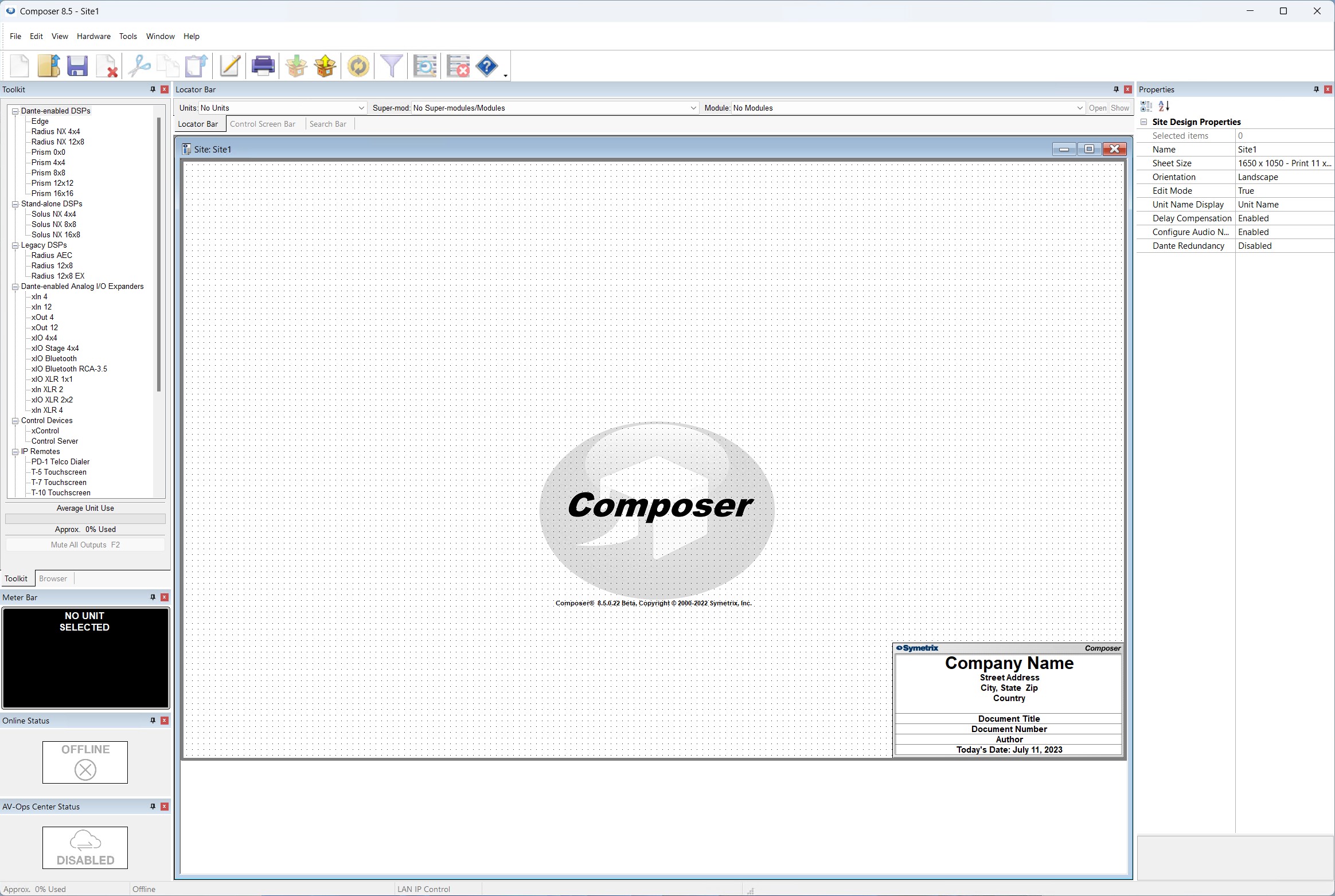Collapse the Site Design Properties section
Image resolution: width=1335 pixels, height=896 pixels.
(1144, 122)
